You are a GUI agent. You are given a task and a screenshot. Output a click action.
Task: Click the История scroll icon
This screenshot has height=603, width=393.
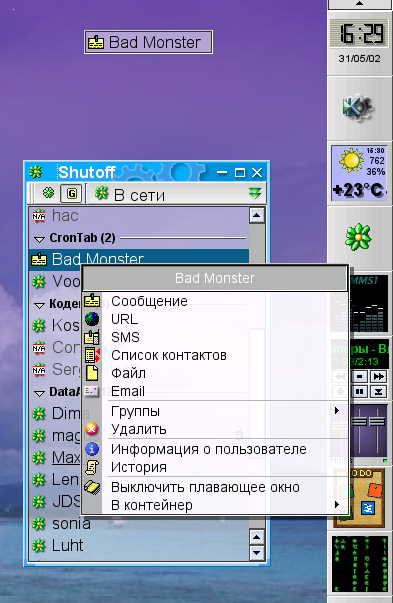92,467
